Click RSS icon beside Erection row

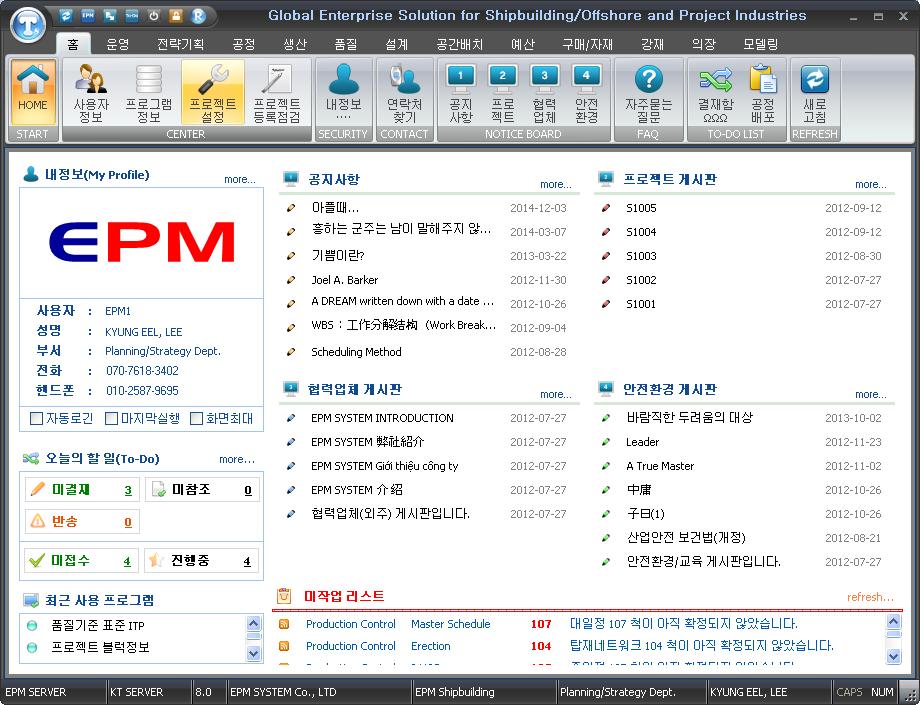(x=284, y=646)
